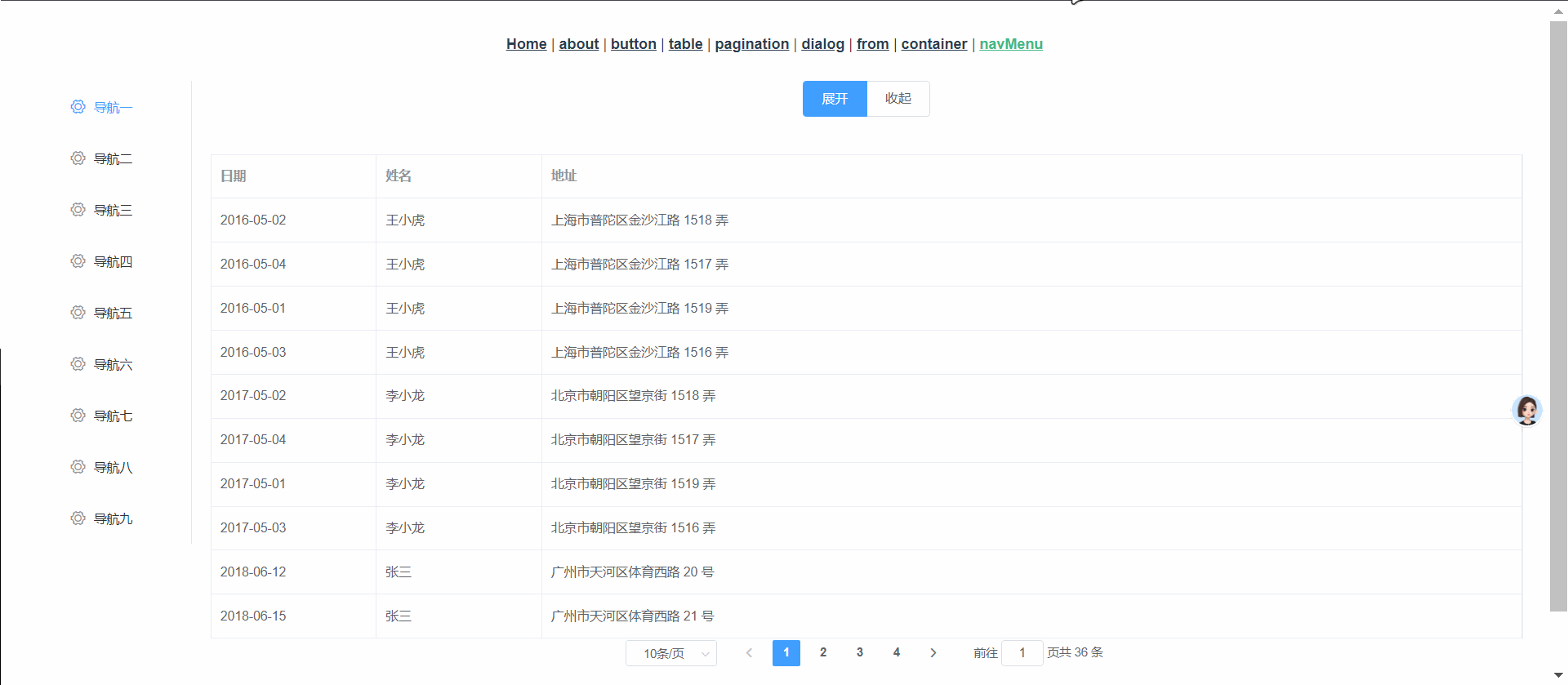Select the 展开 radio button

click(834, 99)
